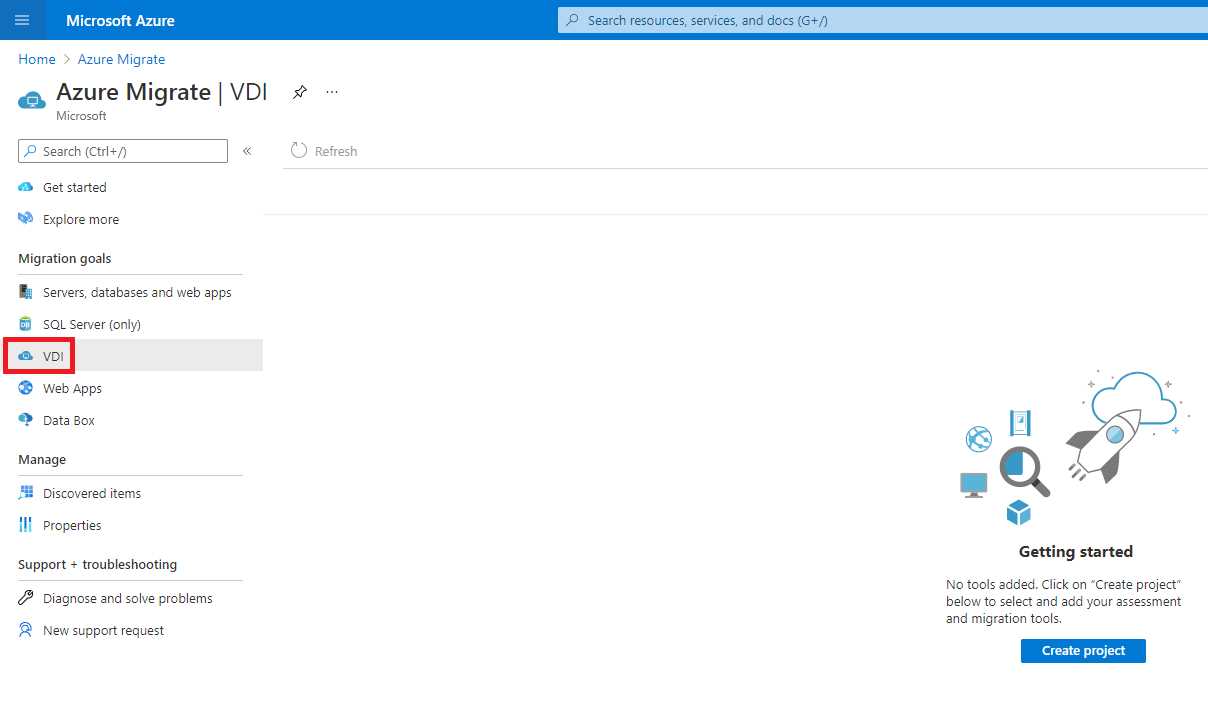Open Diagnose and solve problems
The height and width of the screenshot is (724, 1208).
[128, 598]
